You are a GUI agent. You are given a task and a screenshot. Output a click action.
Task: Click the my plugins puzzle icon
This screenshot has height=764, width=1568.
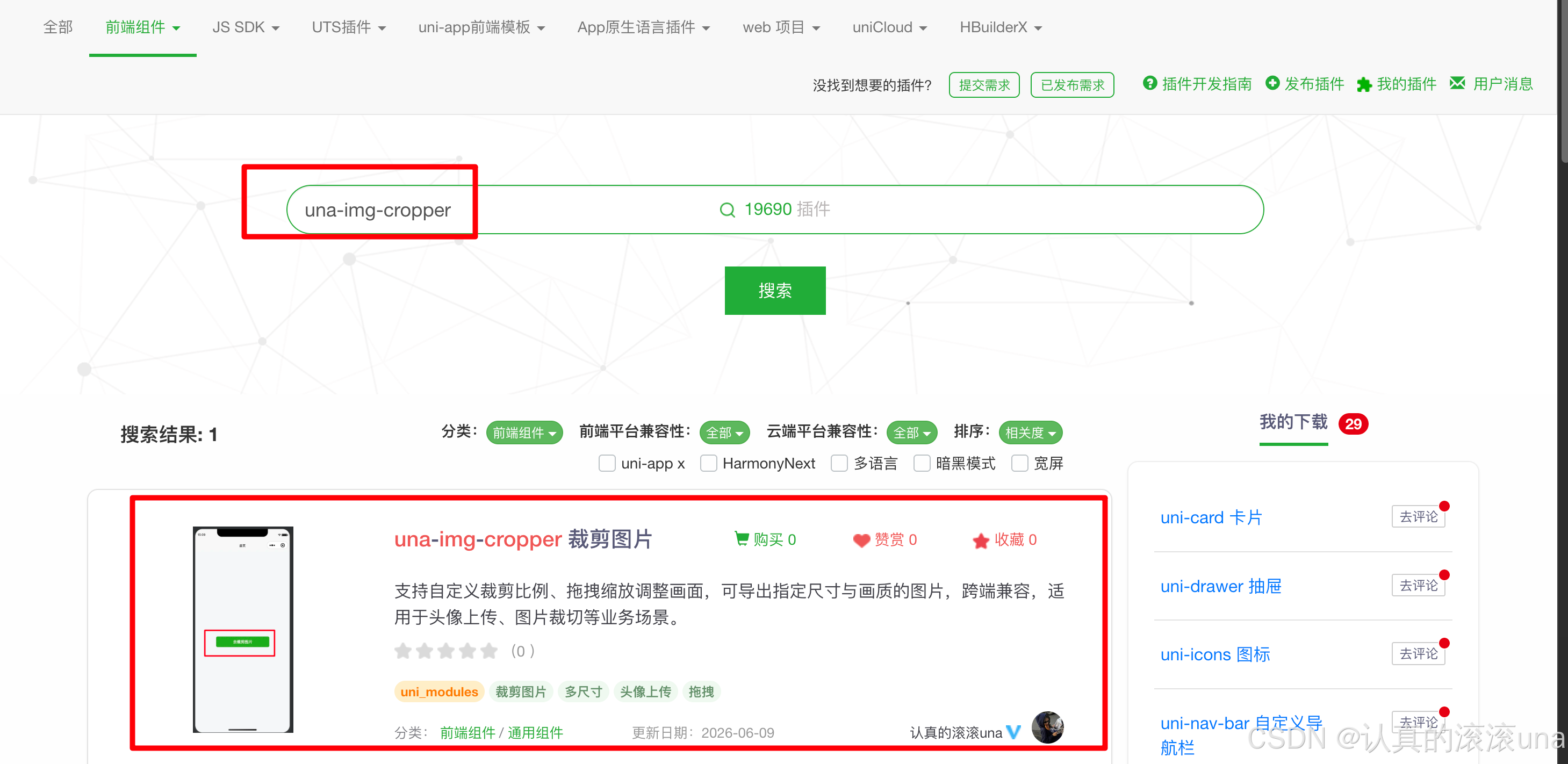(x=1364, y=84)
